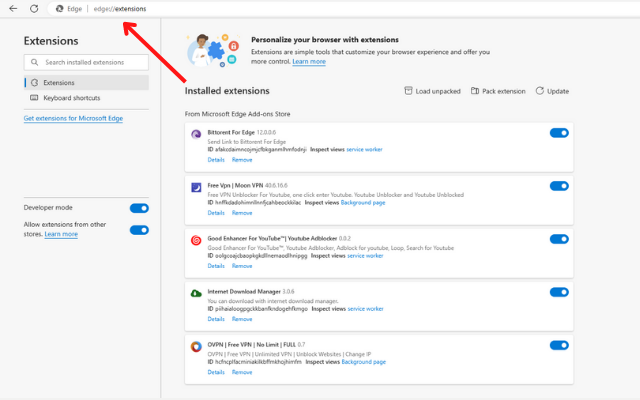Select Extensions in the sidebar
Viewport: 640px width, 400px height.
[86, 82]
